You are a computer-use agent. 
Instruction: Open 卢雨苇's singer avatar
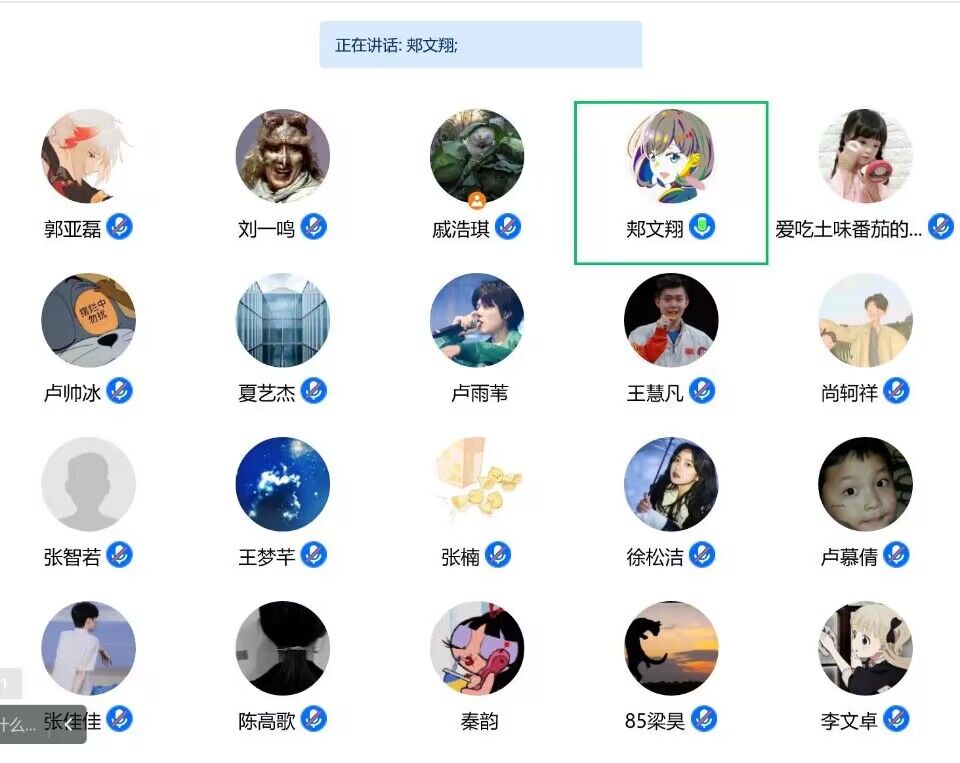click(x=477, y=320)
